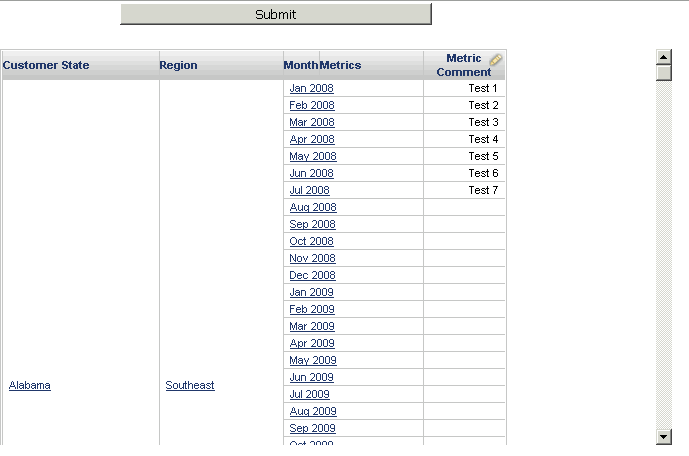
Task: Select the Jan 2008 month link
Action: pyautogui.click(x=311, y=88)
